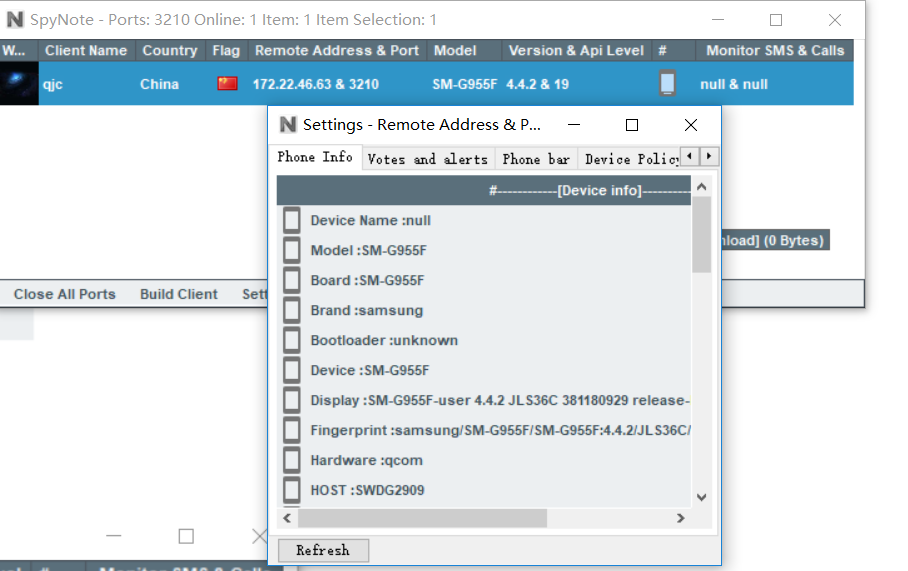Click the China flag icon in client row
The height and width of the screenshot is (571, 908).
click(227, 84)
